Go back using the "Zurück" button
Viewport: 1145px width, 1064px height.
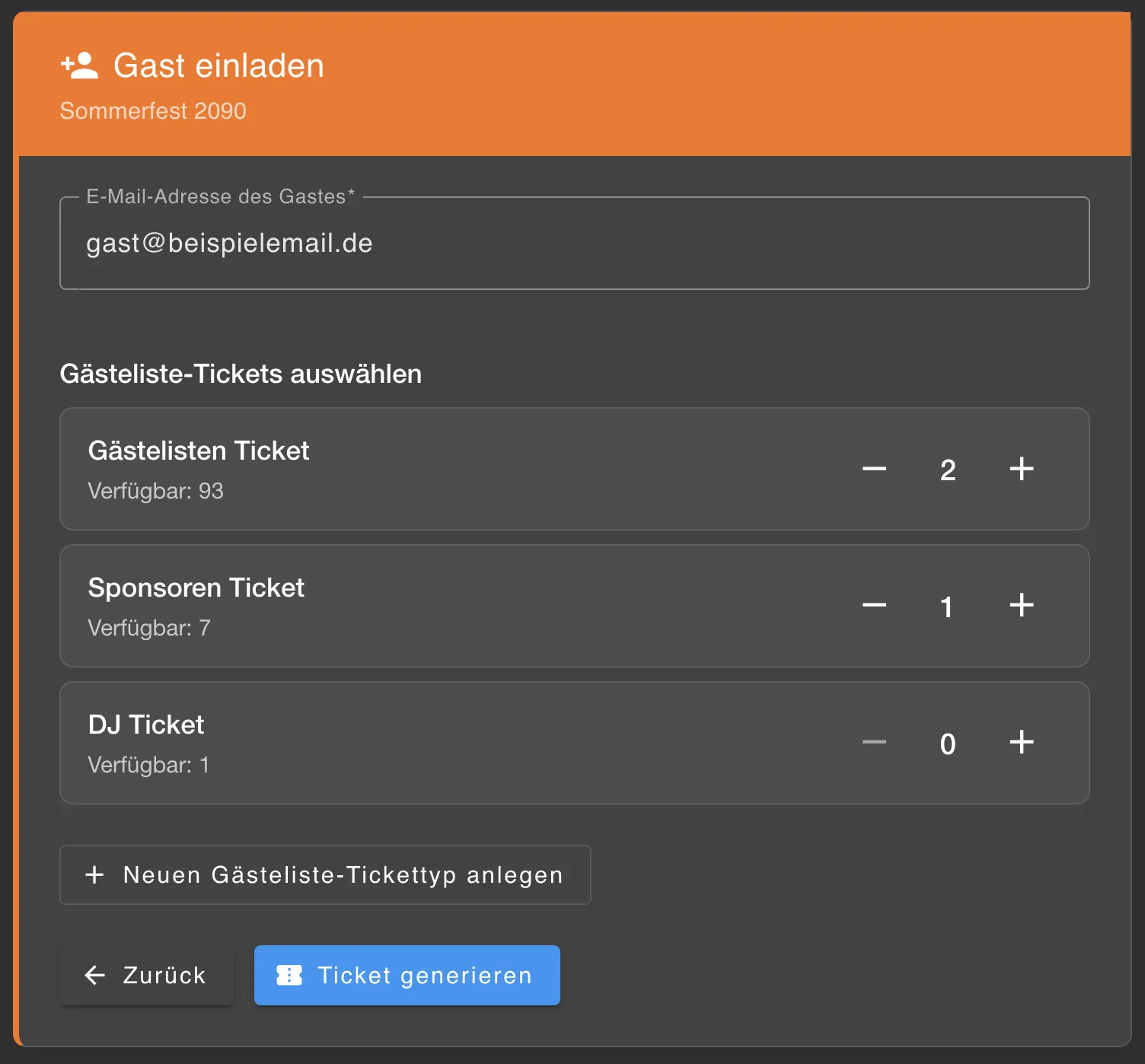pos(146,975)
